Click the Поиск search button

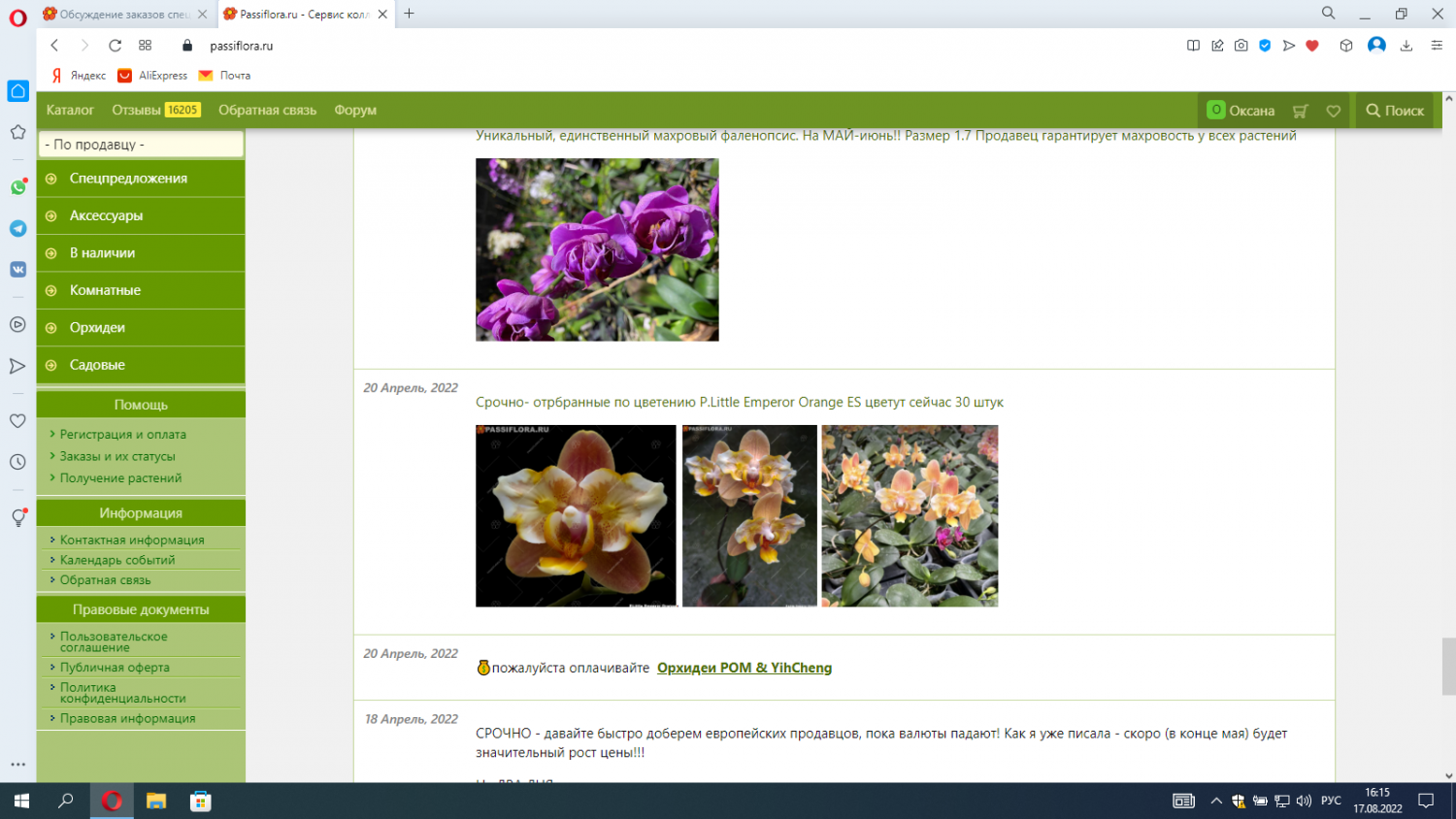click(1395, 111)
